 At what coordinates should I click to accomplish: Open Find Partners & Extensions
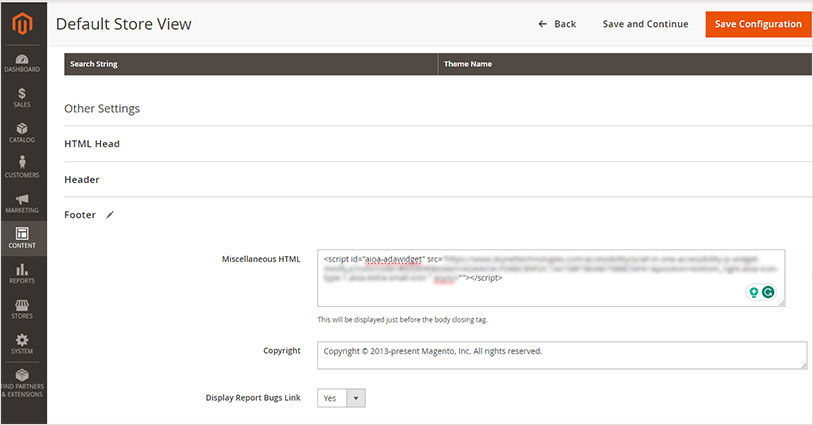coord(22,384)
